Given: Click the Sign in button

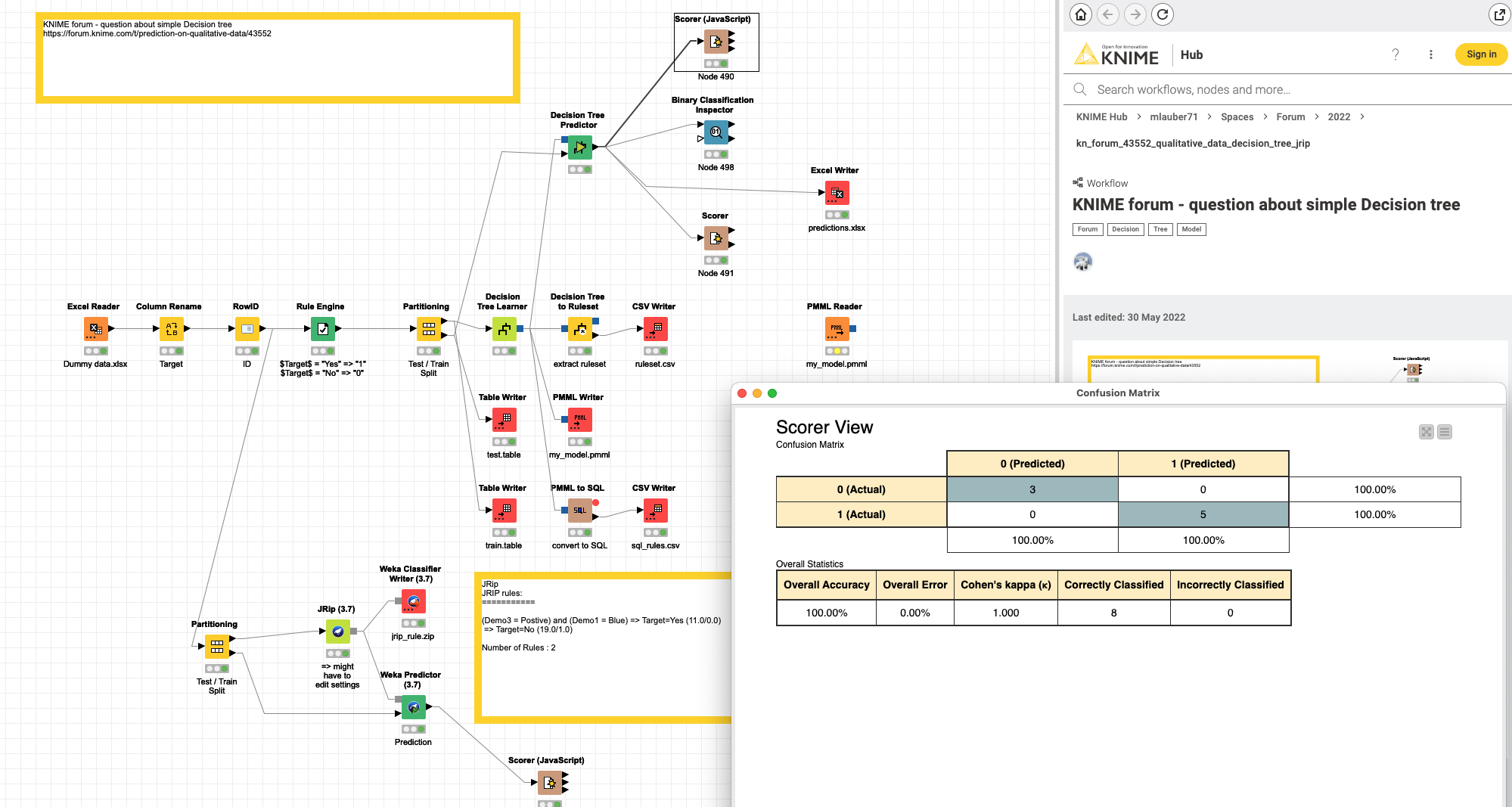Looking at the screenshot, I should click(x=1481, y=54).
